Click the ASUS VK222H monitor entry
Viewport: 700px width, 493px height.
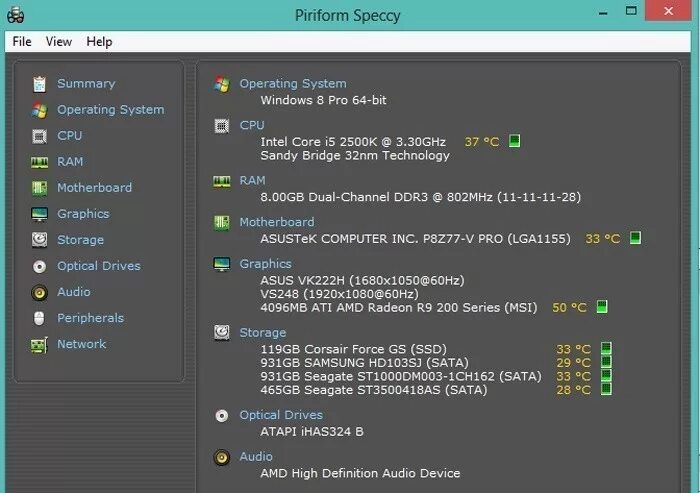tap(362, 280)
